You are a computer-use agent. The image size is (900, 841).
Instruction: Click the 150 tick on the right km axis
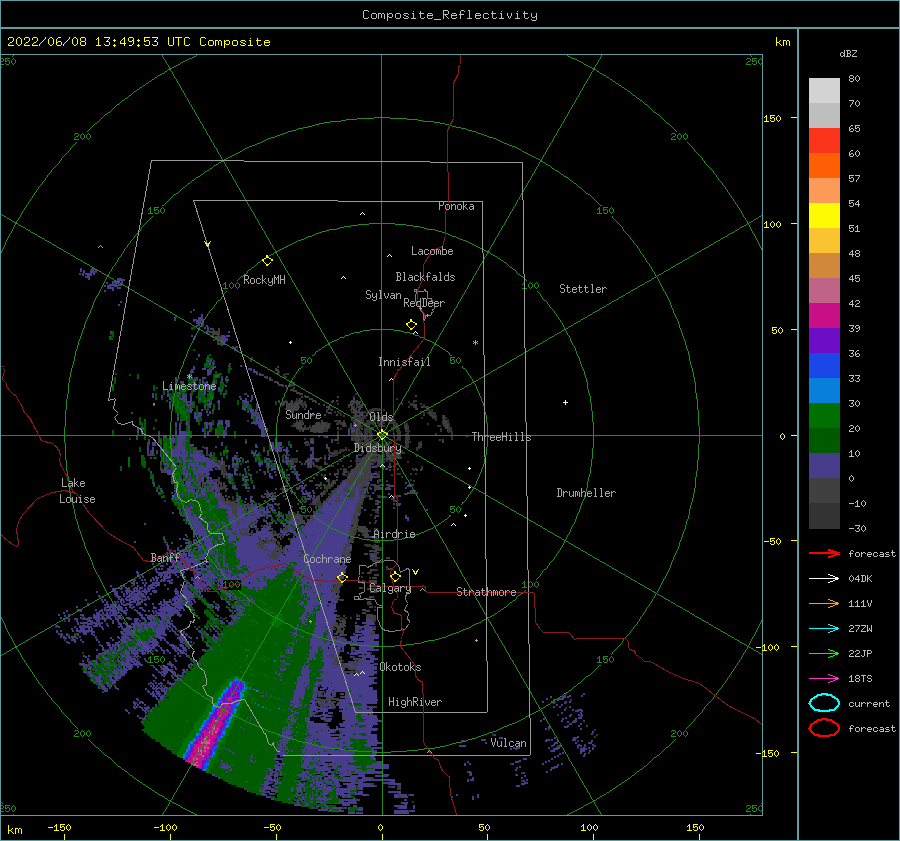(x=772, y=118)
